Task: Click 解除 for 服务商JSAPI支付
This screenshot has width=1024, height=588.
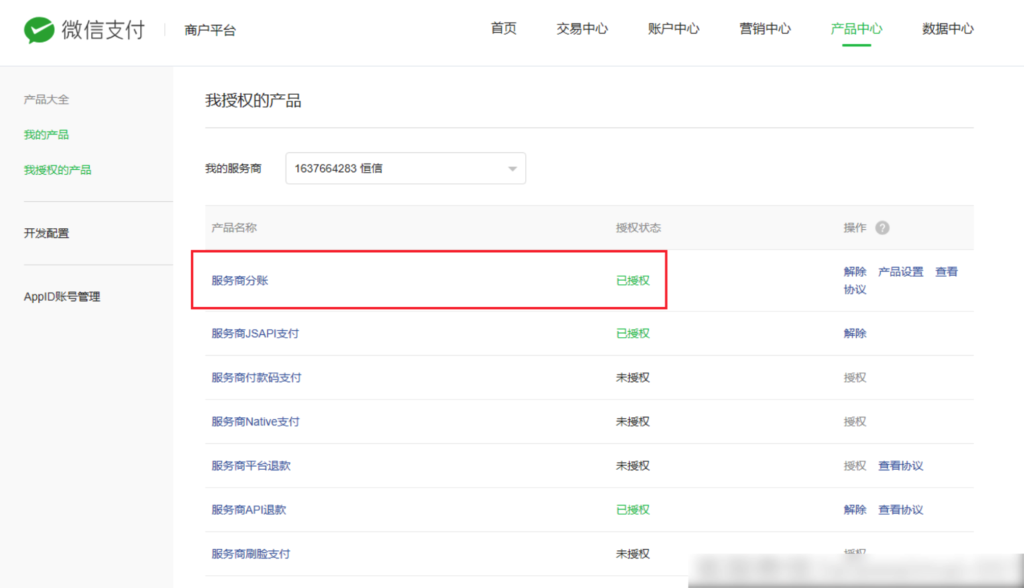Action: pyautogui.click(x=854, y=333)
